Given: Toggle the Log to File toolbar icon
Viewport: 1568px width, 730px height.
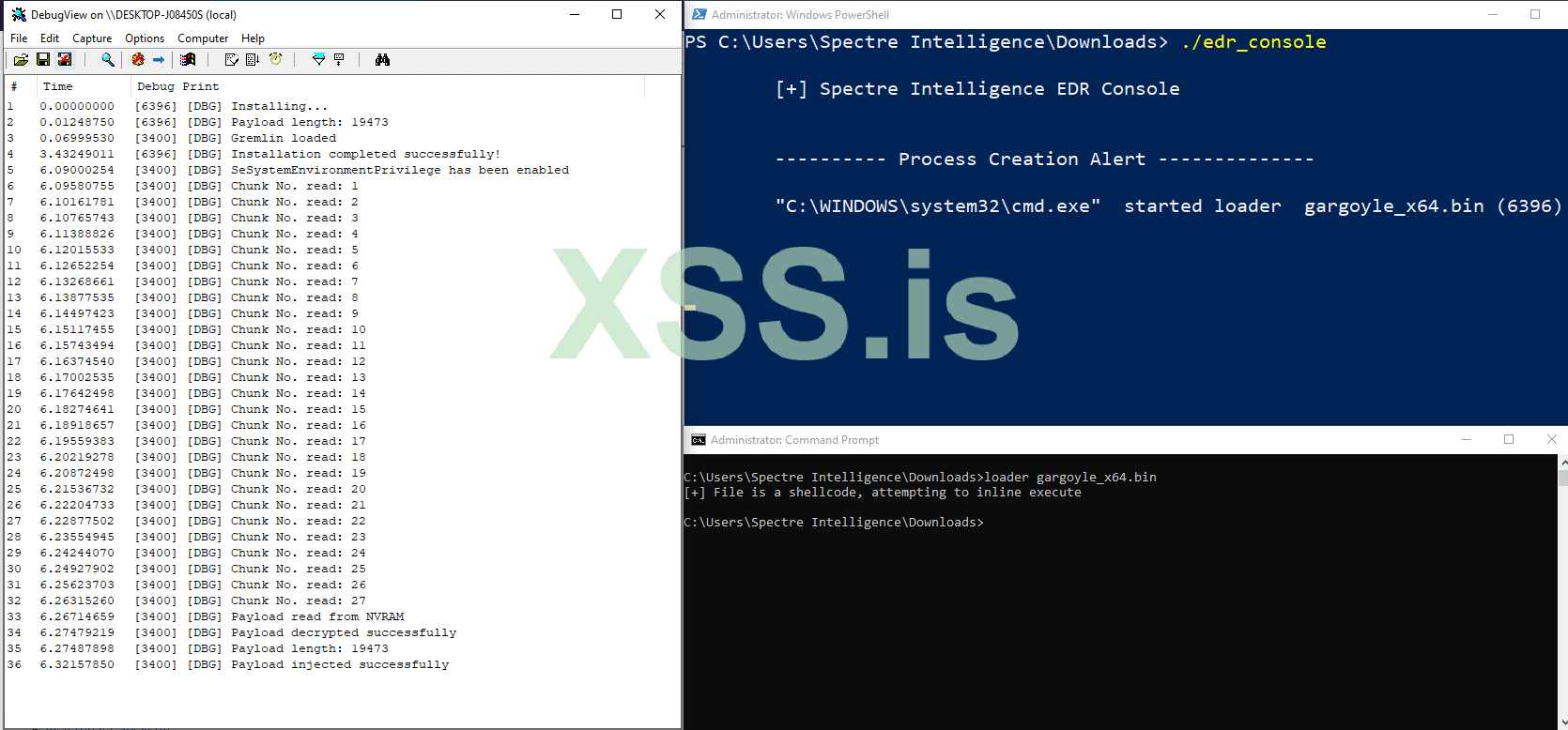Looking at the screenshot, I should [x=64, y=60].
